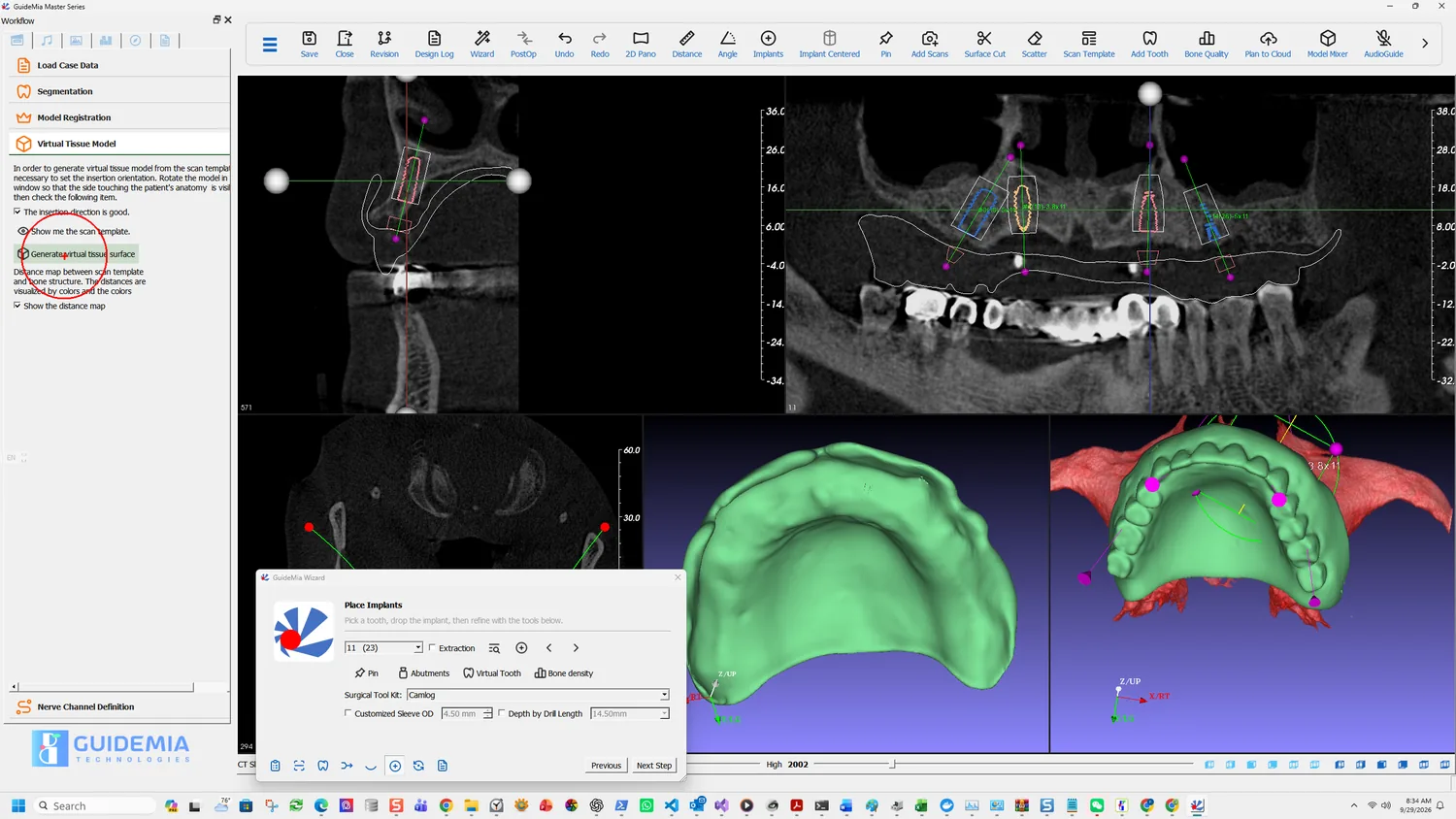Open the 2D Pano view tool
1456x819 pixels.
[641, 44]
